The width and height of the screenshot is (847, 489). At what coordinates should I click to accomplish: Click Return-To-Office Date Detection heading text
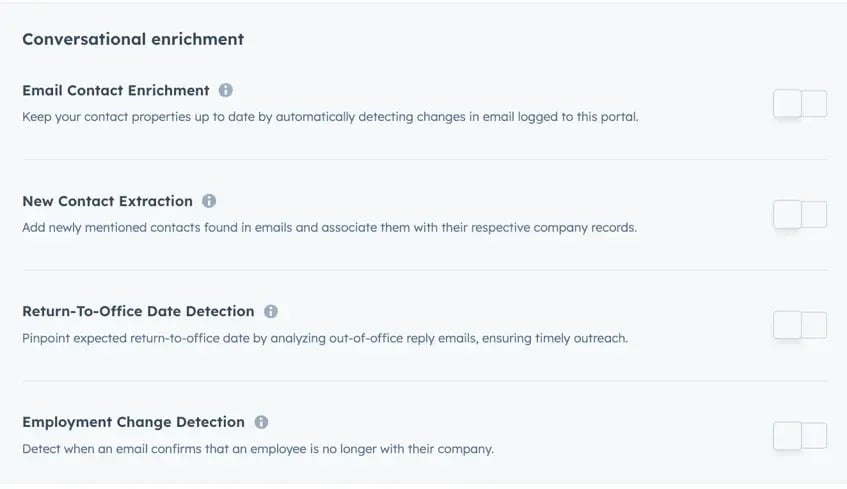[138, 311]
